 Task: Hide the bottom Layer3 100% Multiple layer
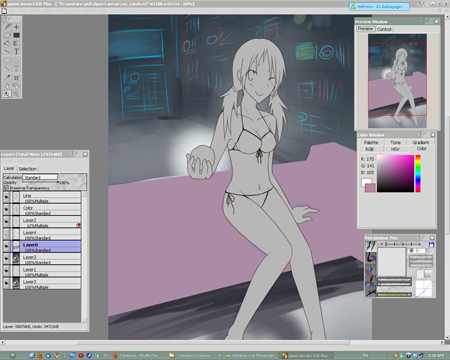tap(6, 283)
